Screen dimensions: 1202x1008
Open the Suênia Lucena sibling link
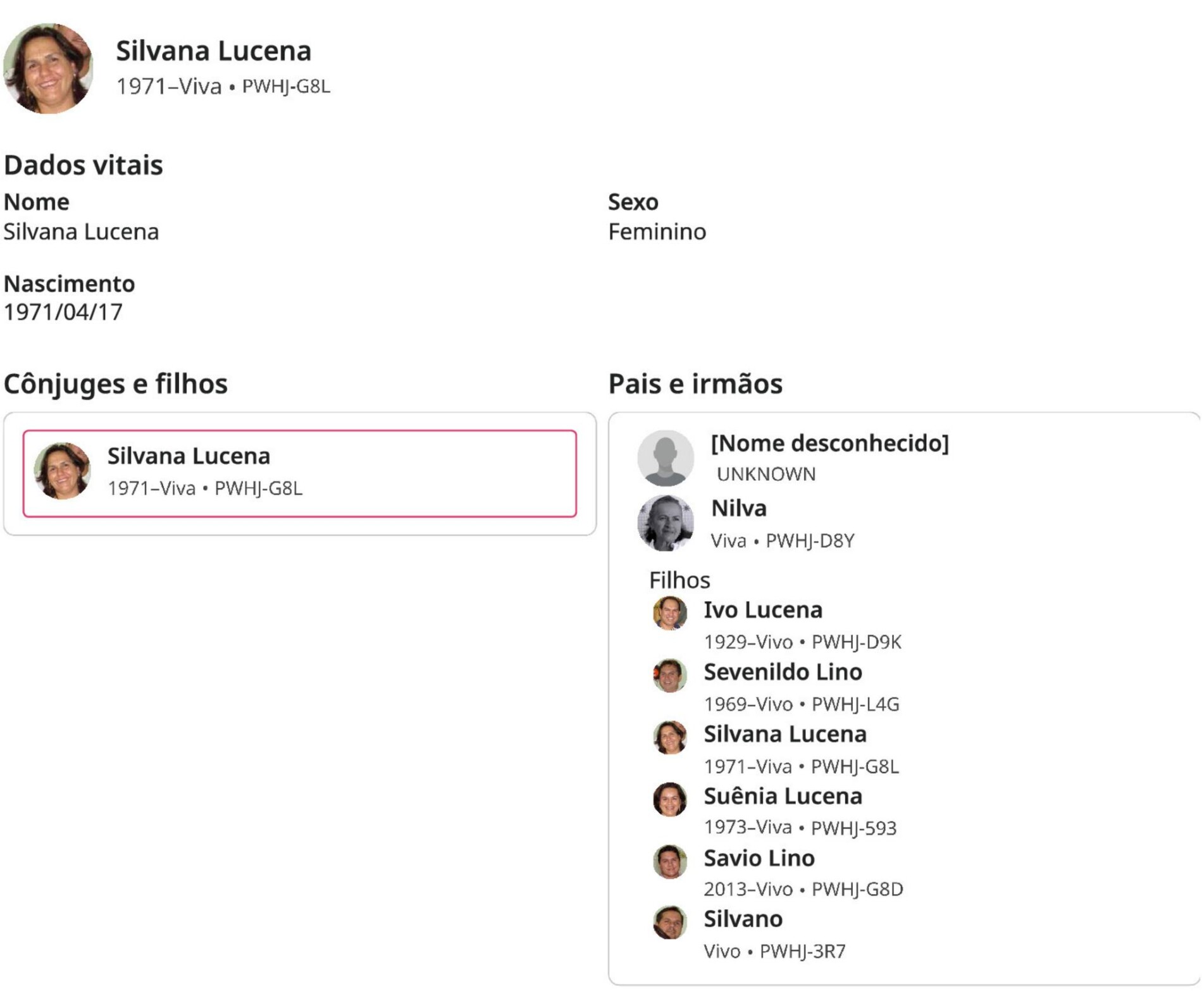point(783,796)
